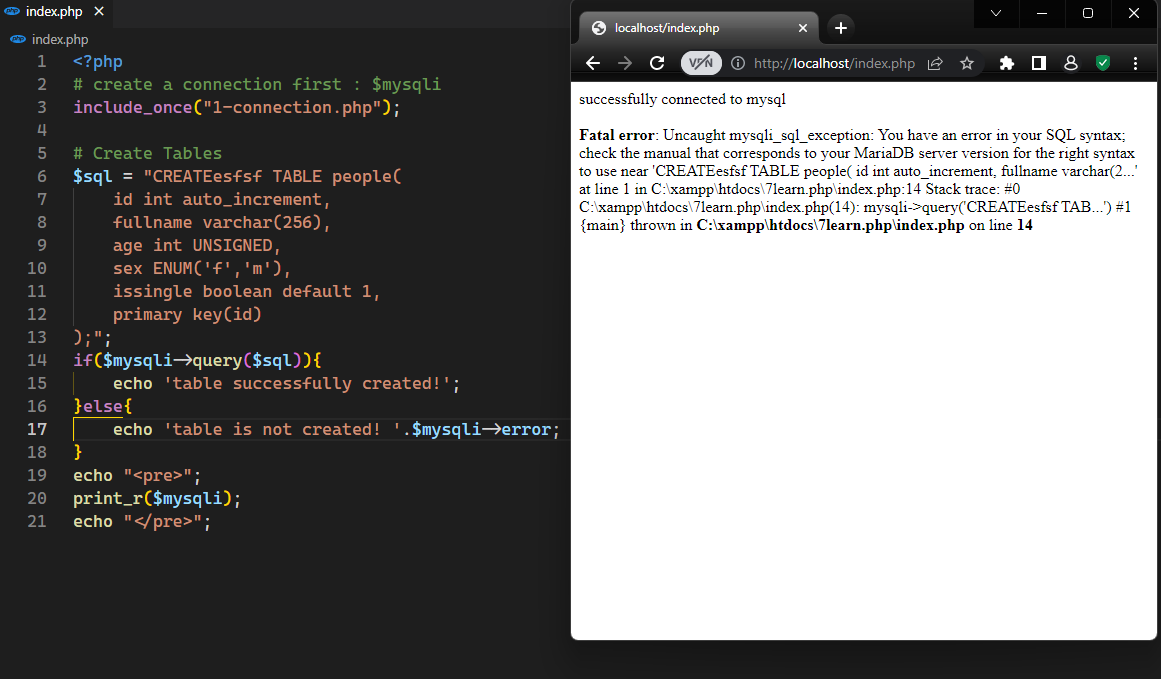Close the index.php editor tab
1161x679 pixels.
99,12
